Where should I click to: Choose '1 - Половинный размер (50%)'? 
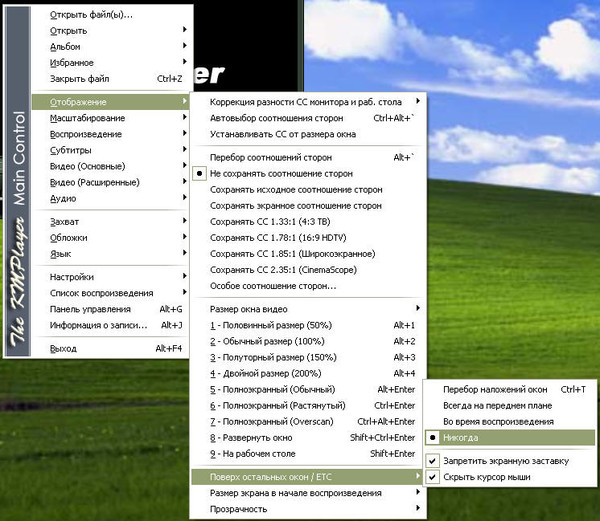(x=308, y=325)
